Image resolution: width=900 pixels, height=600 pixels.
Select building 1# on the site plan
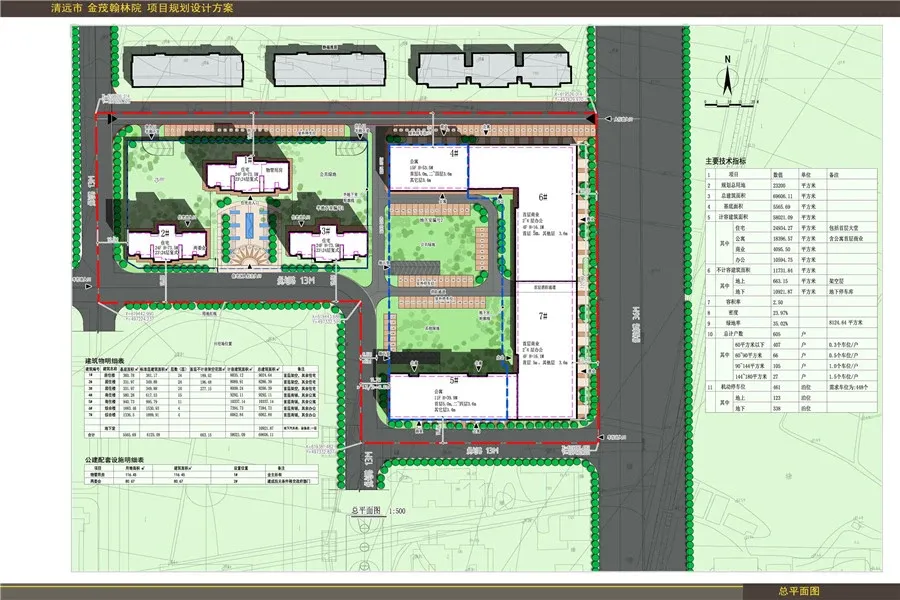[x=243, y=173]
